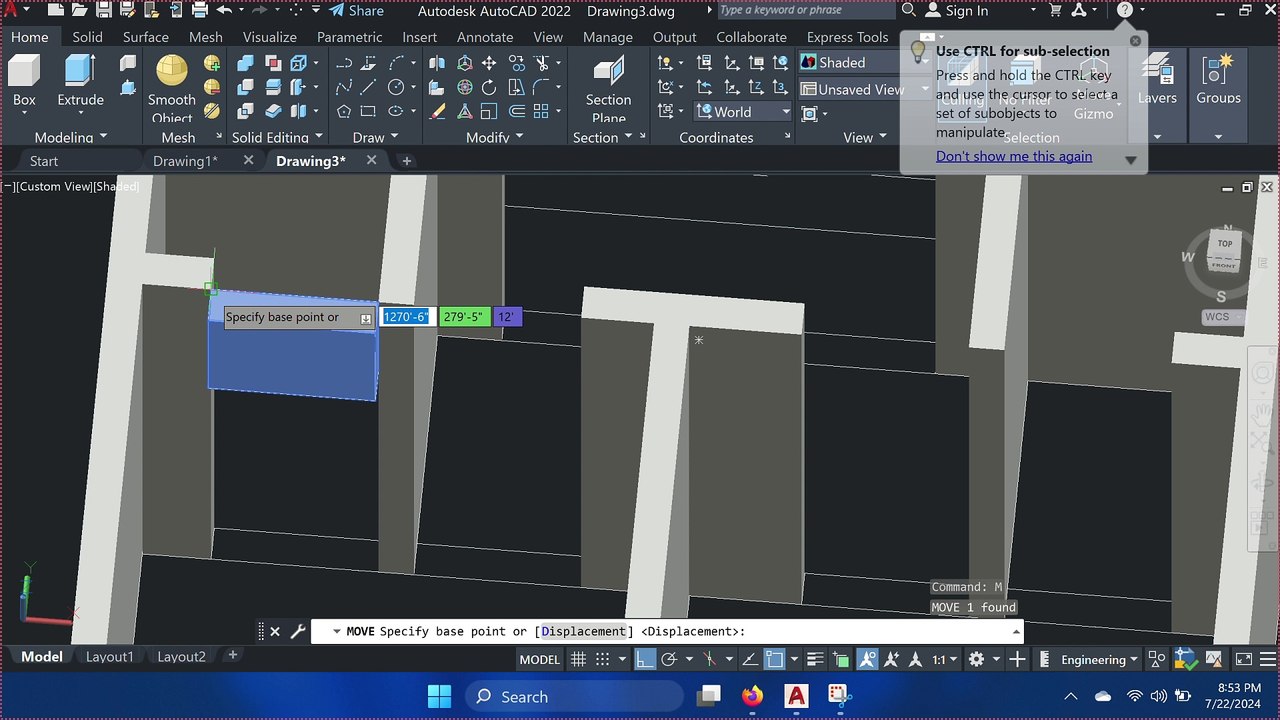The image size is (1280, 720).
Task: Open the Annotate ribbon tab
Action: pos(485,37)
